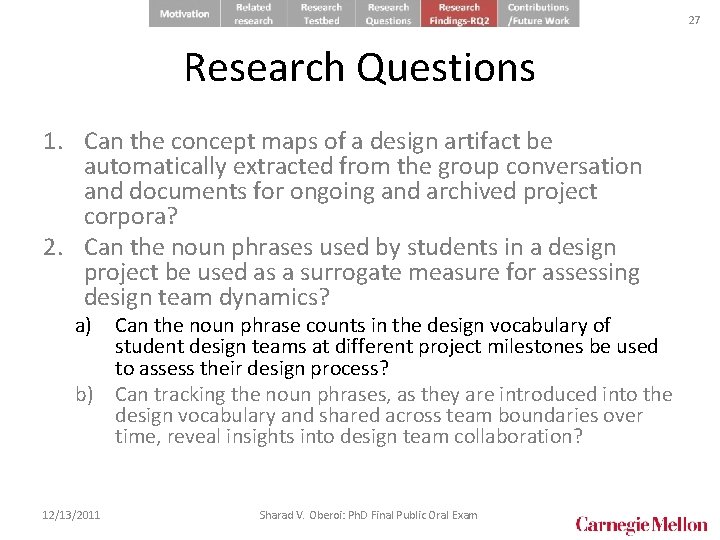
Task: Click the slide number 27
Action: [x=694, y=20]
